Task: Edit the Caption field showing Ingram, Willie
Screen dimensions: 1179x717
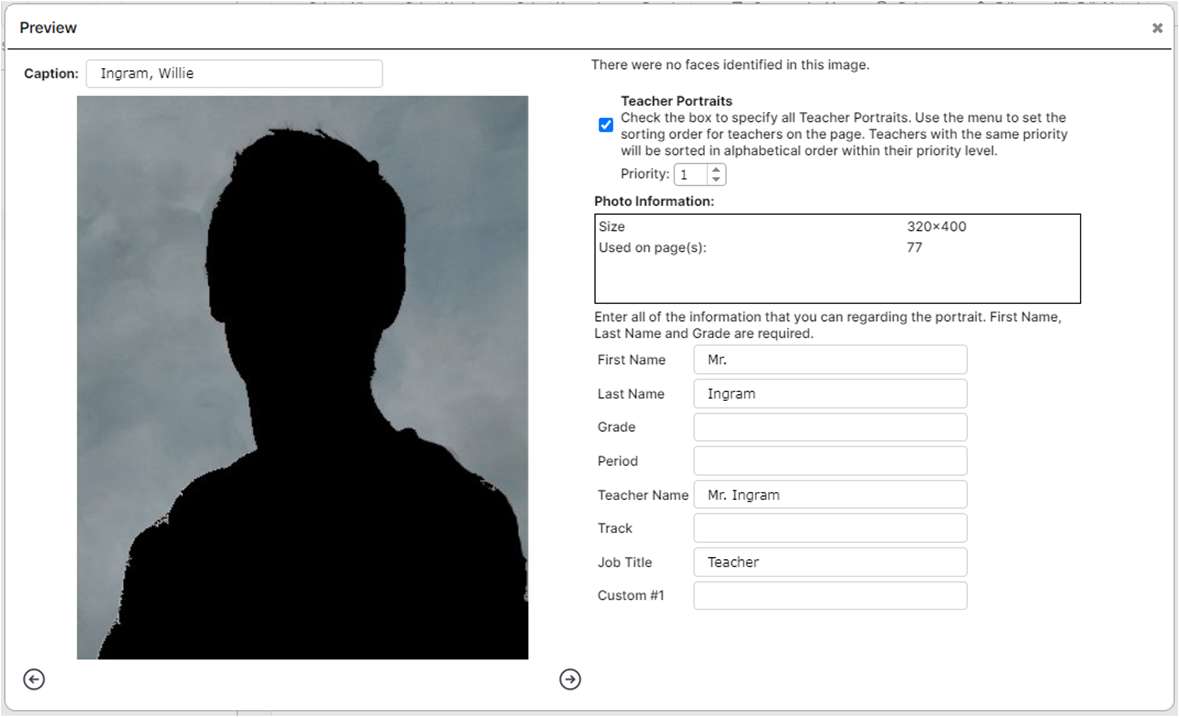Action: (x=234, y=74)
